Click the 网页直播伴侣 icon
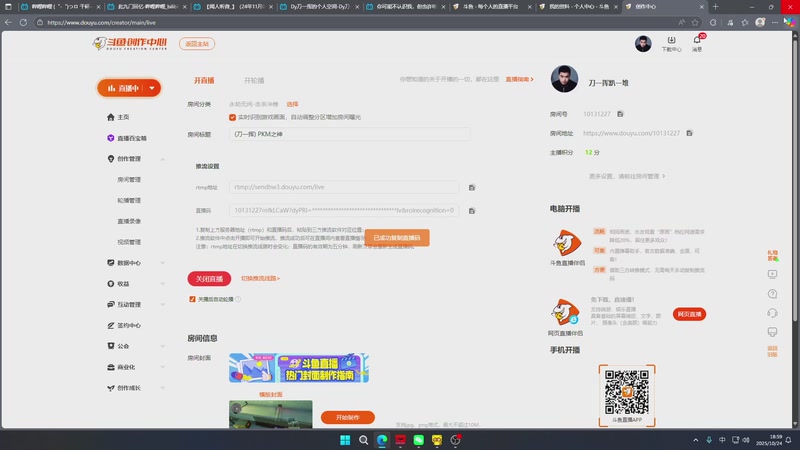Screen dimensions: 800x450 (565, 312)
